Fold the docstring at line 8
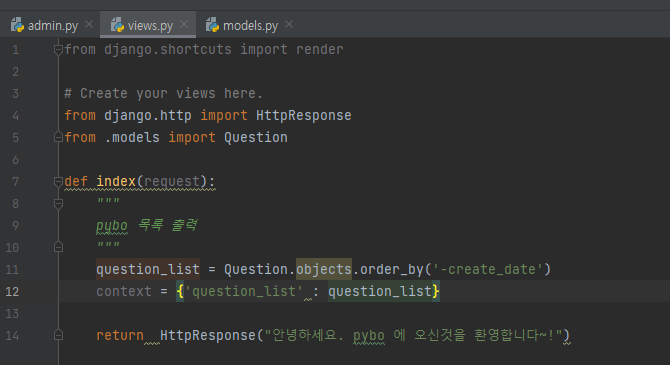 coord(59,204)
